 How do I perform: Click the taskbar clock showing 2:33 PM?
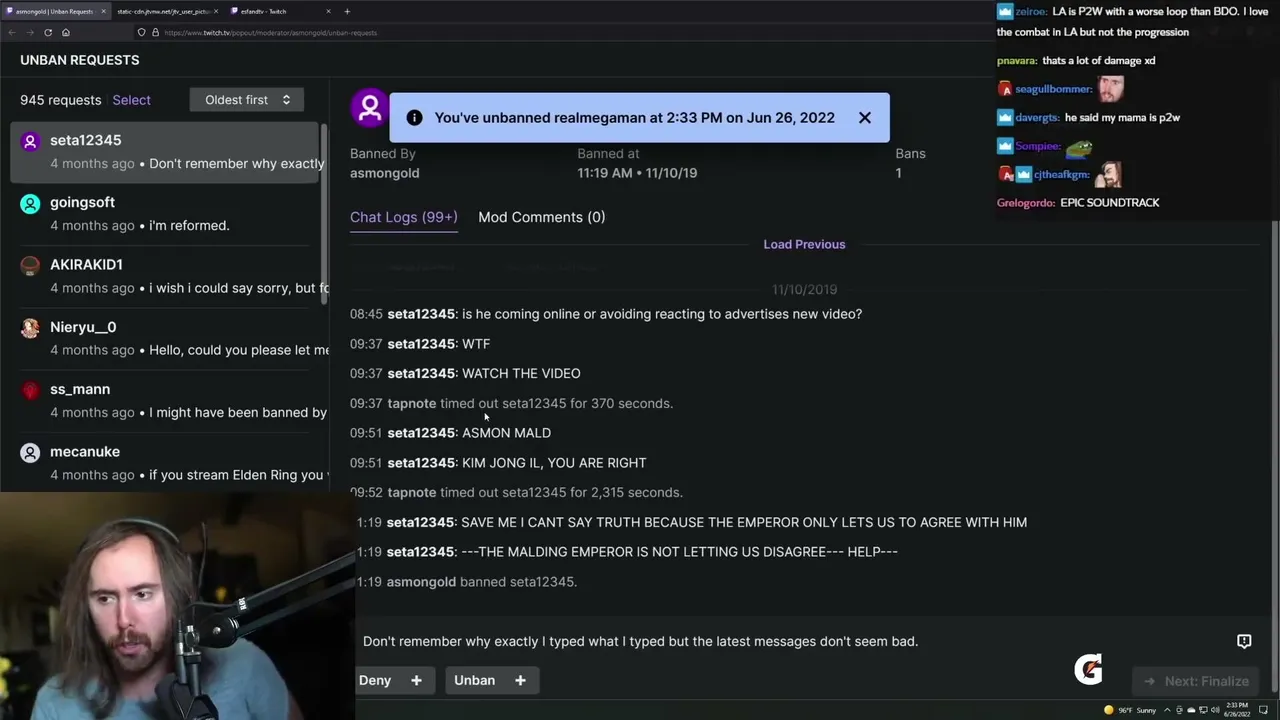(1238, 710)
